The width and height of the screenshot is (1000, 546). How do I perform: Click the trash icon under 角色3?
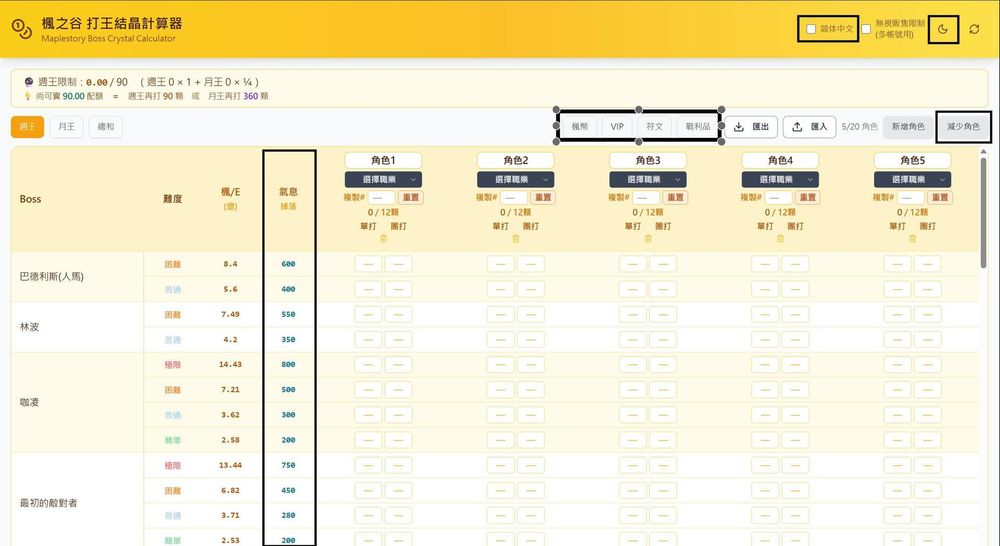tap(648, 239)
